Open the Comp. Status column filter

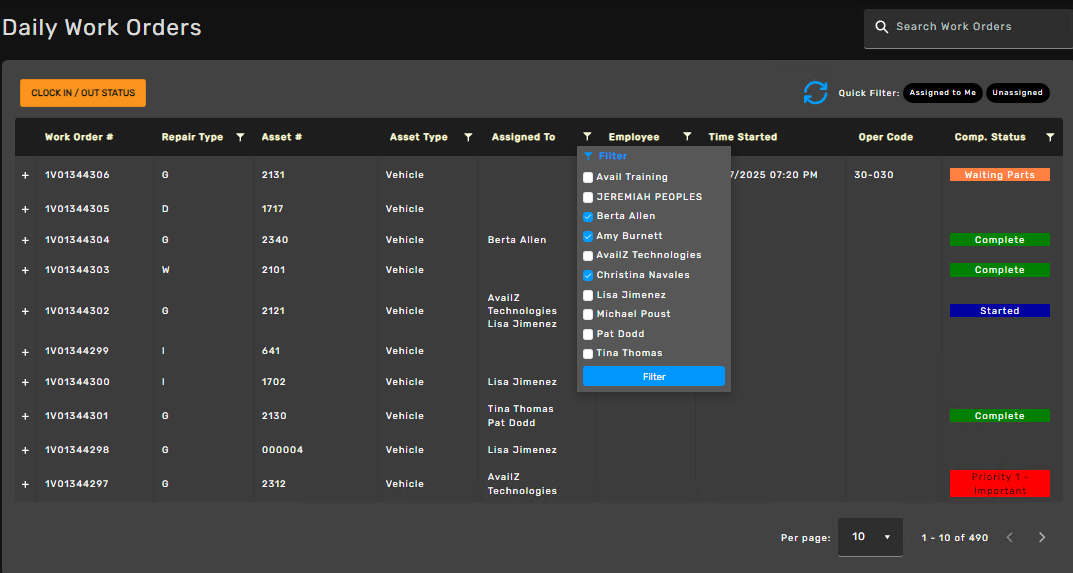(x=1050, y=137)
